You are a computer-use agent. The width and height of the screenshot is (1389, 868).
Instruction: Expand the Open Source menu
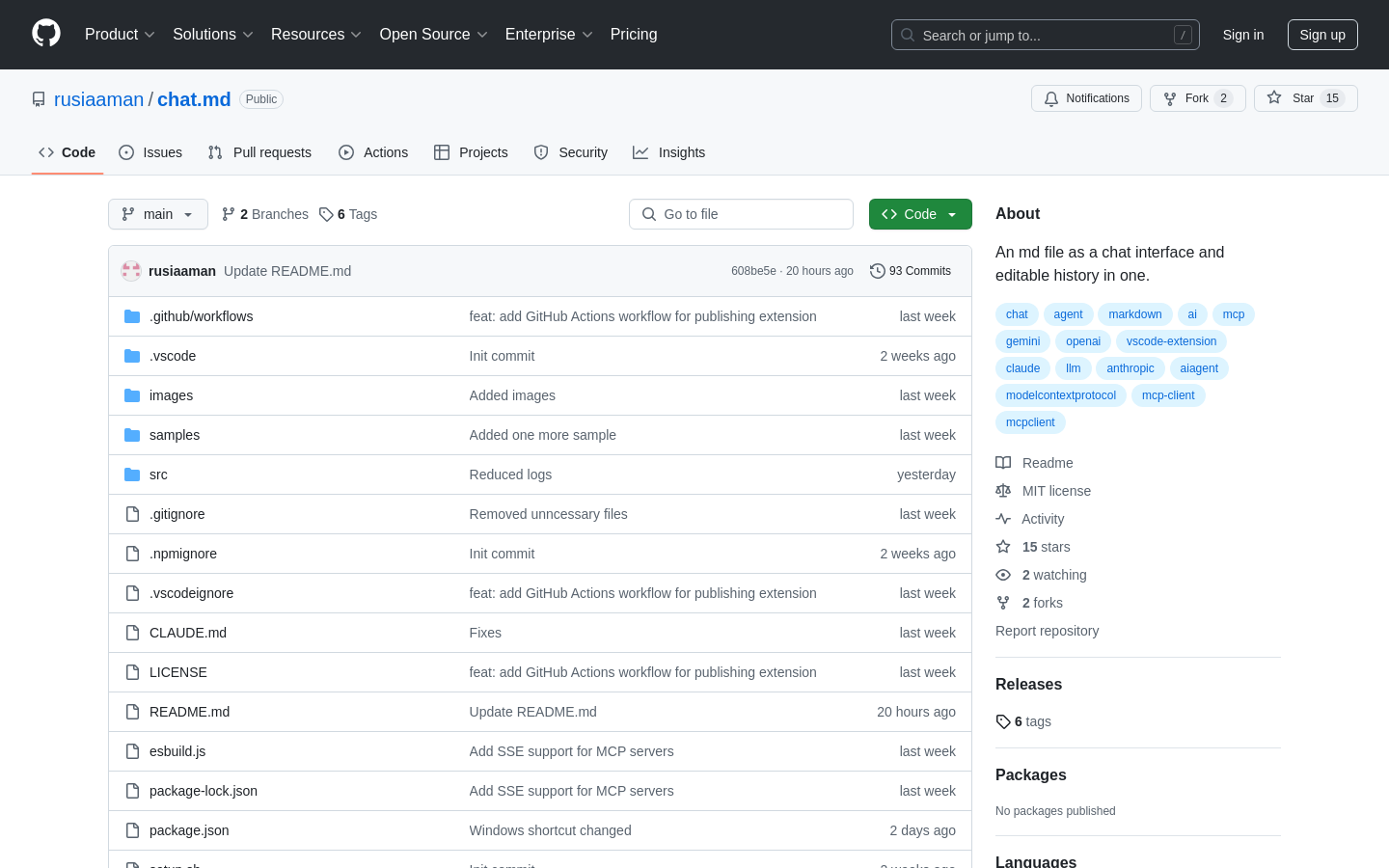point(434,34)
